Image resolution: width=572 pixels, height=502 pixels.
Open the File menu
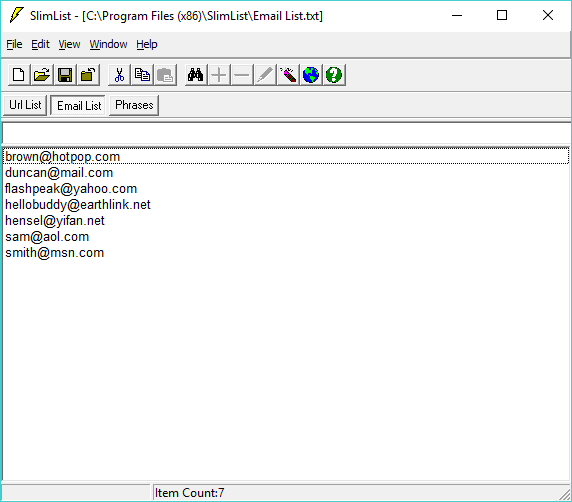[x=14, y=44]
